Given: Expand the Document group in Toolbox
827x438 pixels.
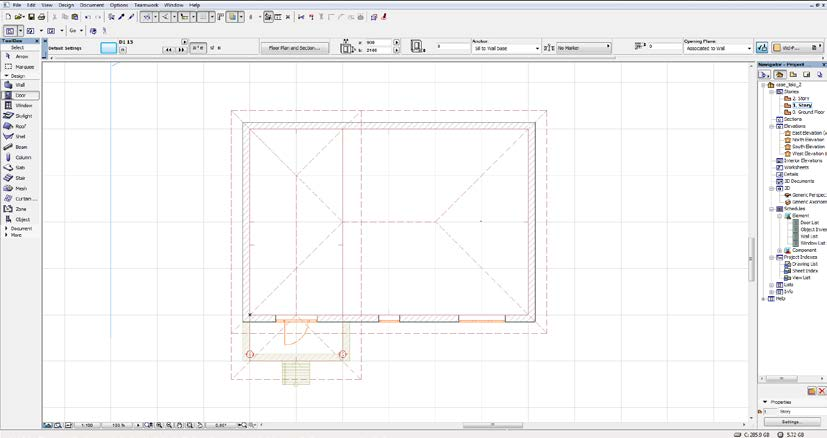Looking at the screenshot, I should coord(6,228).
